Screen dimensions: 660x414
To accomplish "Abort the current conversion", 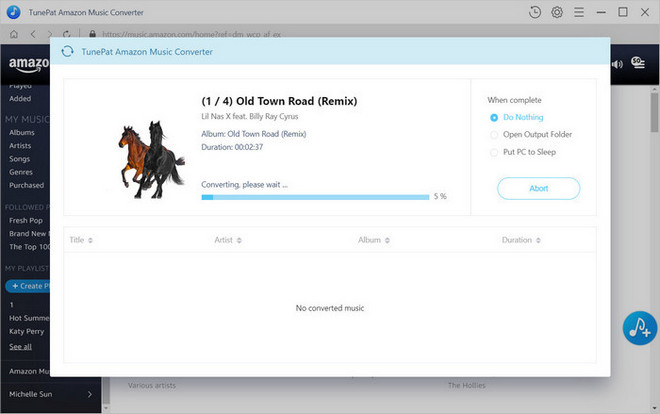I will pyautogui.click(x=538, y=188).
